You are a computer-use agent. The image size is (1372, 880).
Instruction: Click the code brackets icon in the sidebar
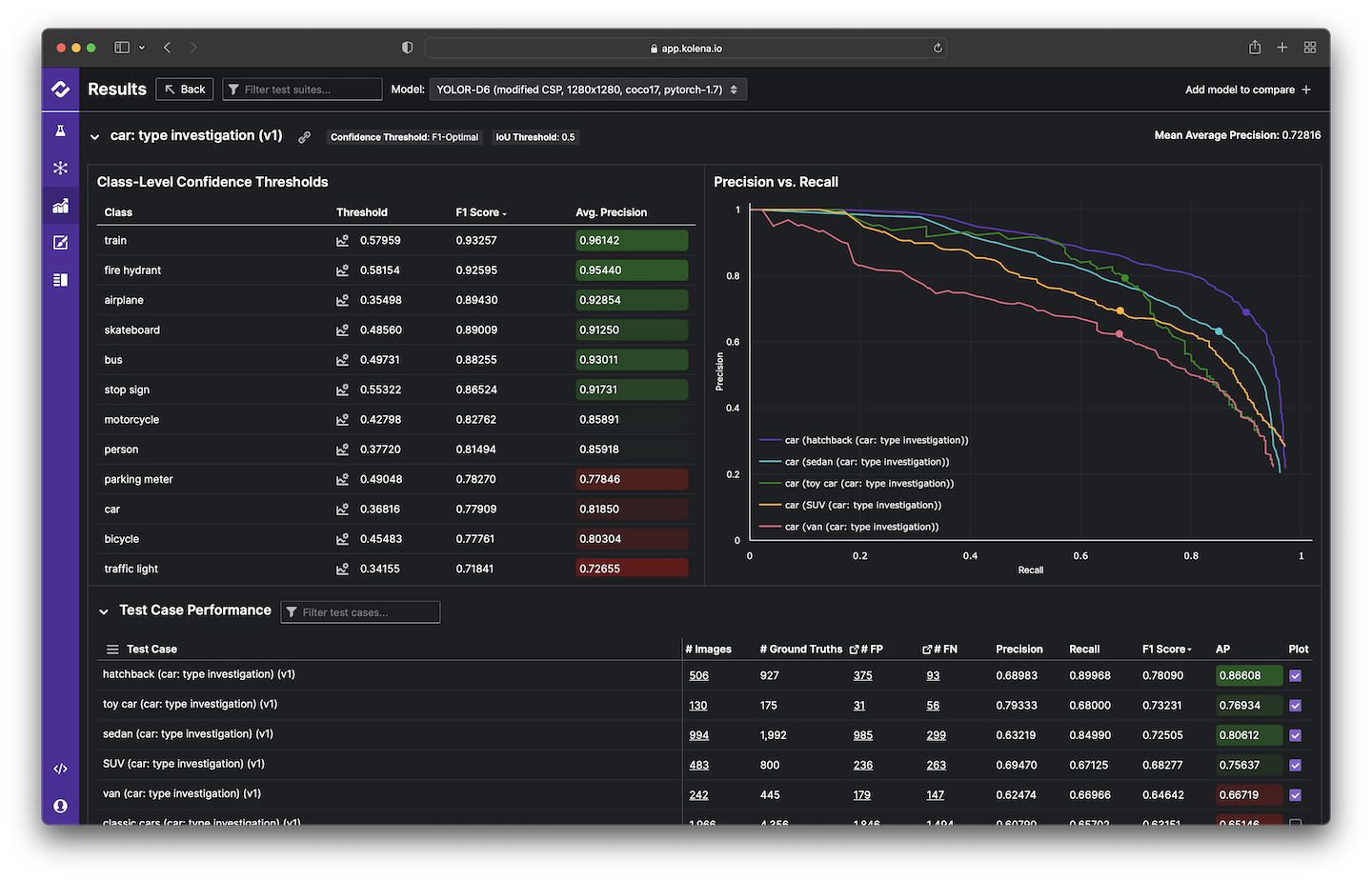point(60,769)
